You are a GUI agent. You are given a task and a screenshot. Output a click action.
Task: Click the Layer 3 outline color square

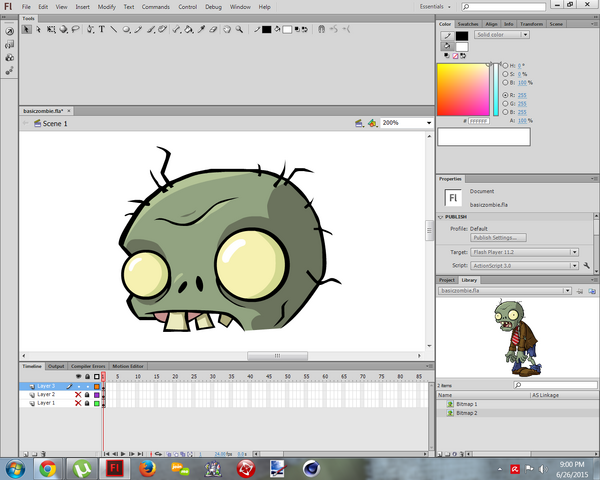(97, 387)
